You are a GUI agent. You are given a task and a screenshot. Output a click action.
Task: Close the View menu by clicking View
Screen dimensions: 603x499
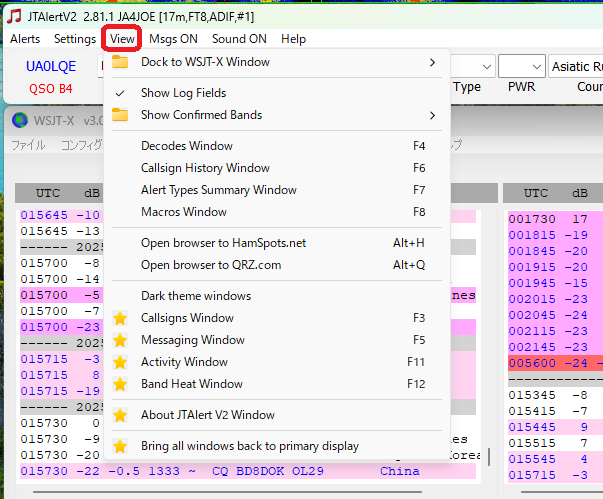click(122, 39)
